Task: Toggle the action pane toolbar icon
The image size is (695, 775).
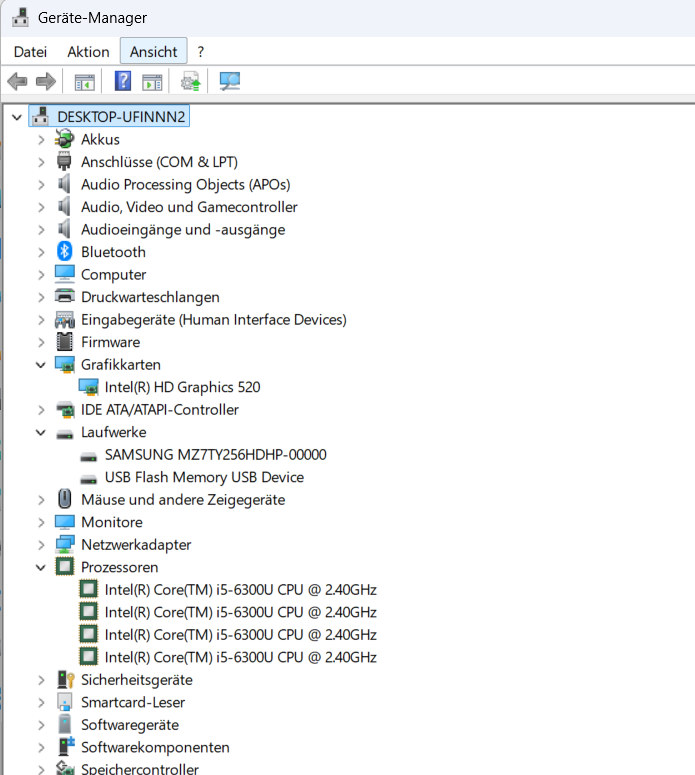Action: click(x=152, y=82)
